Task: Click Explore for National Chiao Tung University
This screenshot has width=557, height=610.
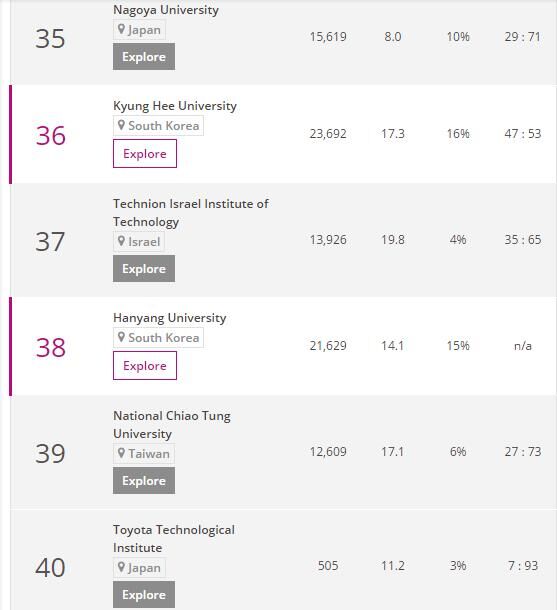Action: 144,481
